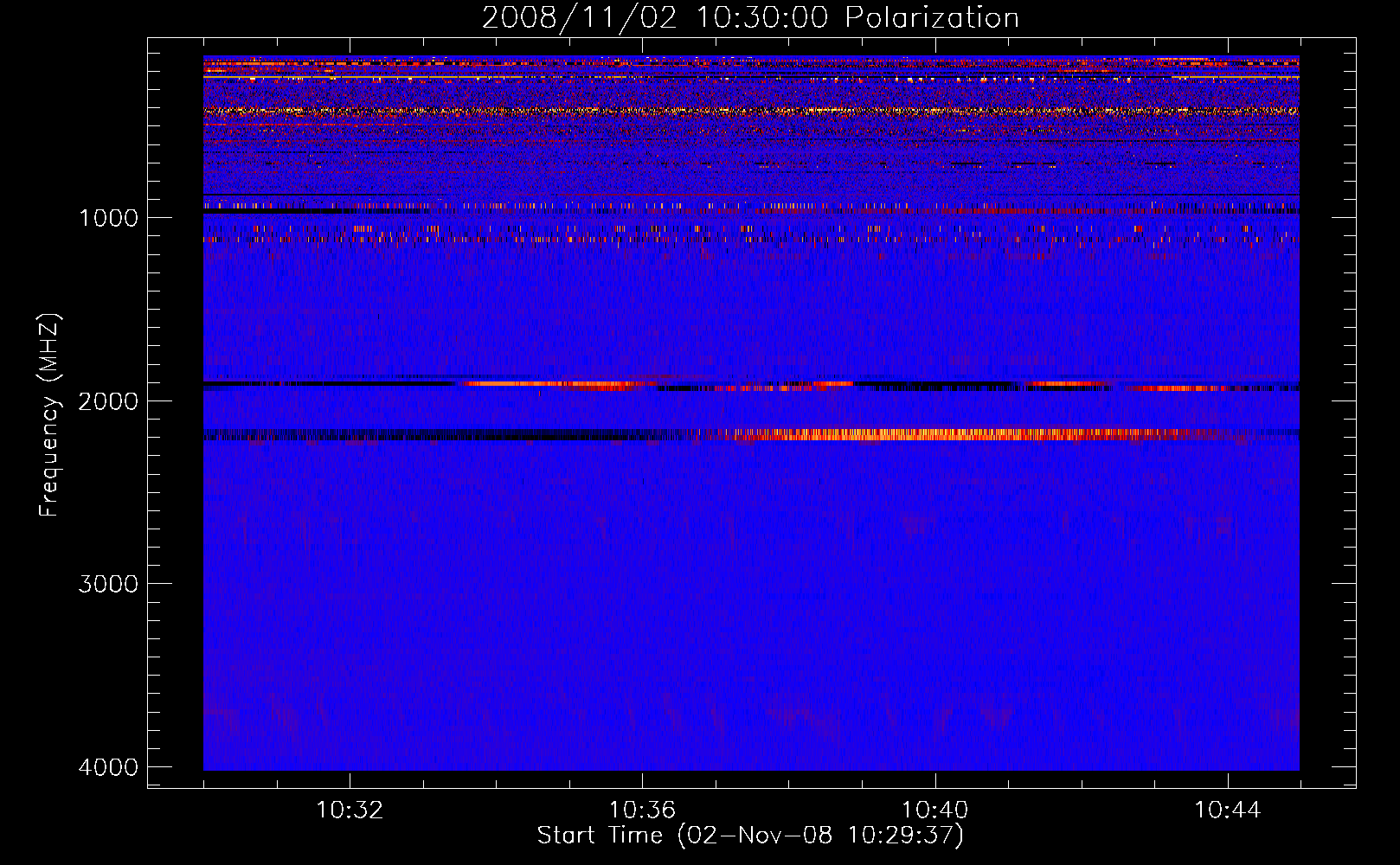Viewport: 1400px width, 865px height.
Task: Select the 4000 frequency axis label
Action: (x=108, y=767)
